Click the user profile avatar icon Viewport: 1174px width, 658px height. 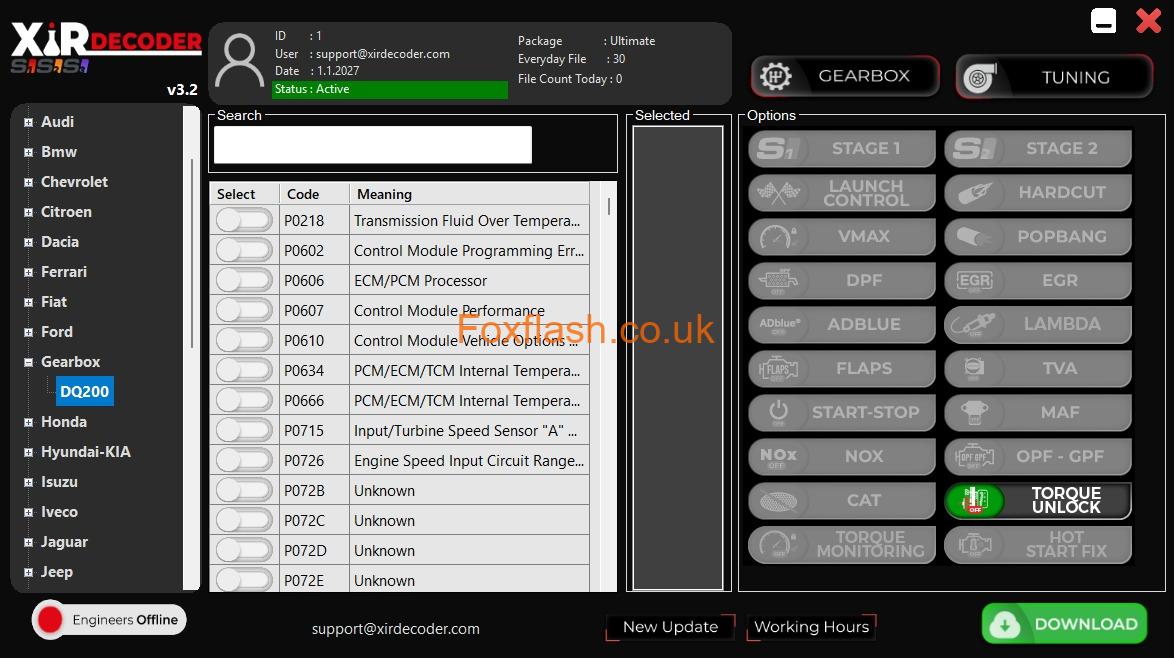tap(240, 62)
